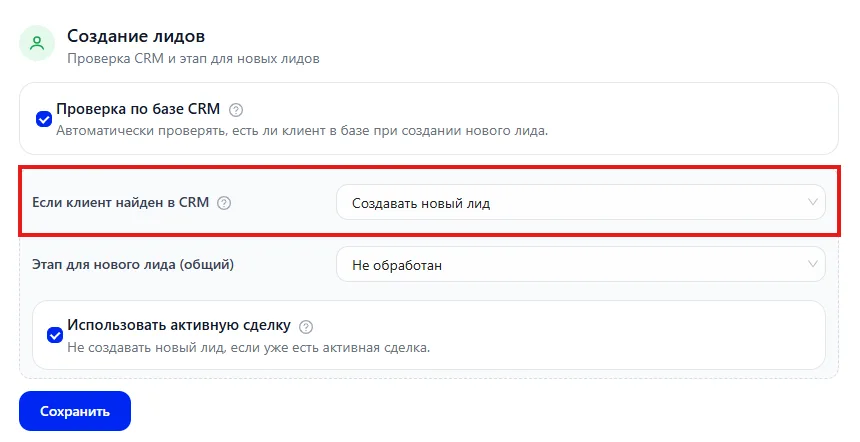Viewport: 860px width, 442px height.
Task: Click chevron arrow of Не обработан selector
Action: point(812,264)
